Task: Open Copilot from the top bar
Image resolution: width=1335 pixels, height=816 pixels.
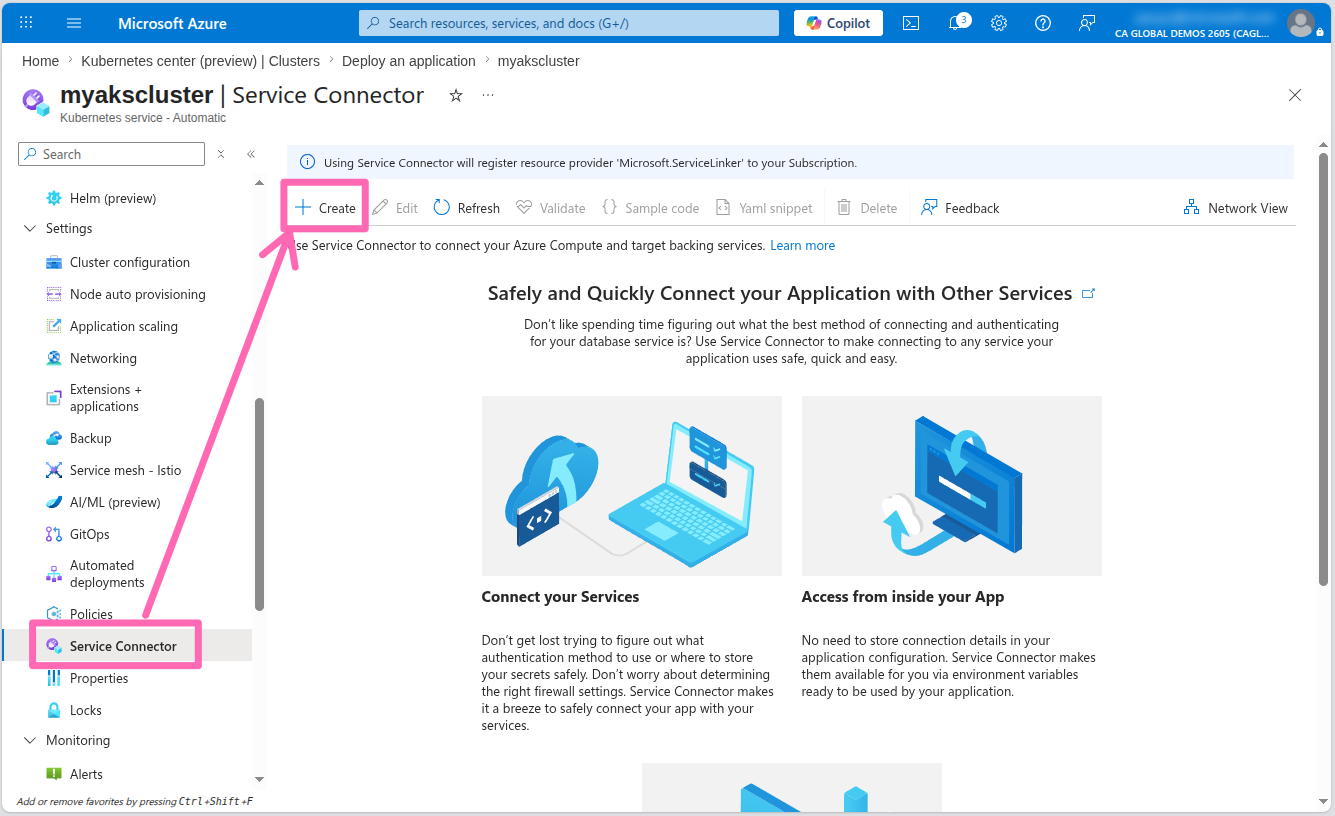Action: click(838, 23)
